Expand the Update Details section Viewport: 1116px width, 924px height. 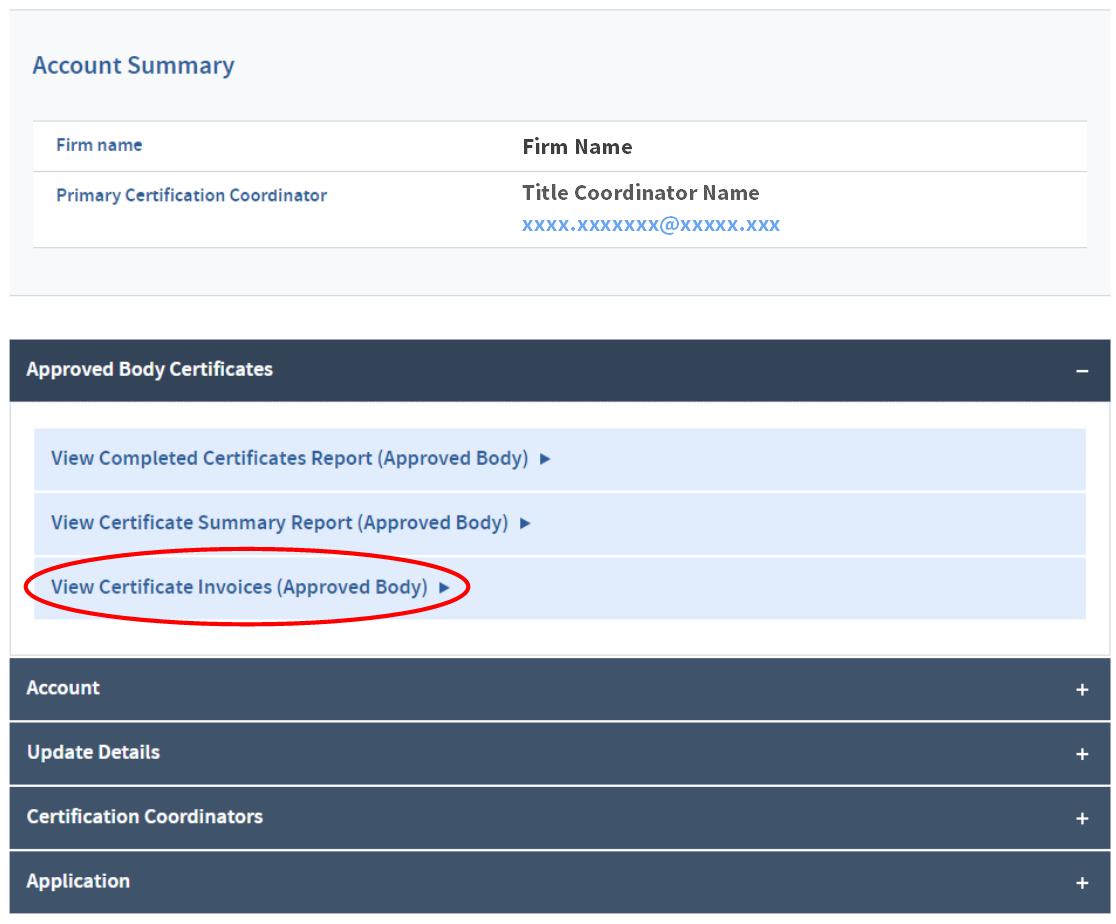point(559,754)
